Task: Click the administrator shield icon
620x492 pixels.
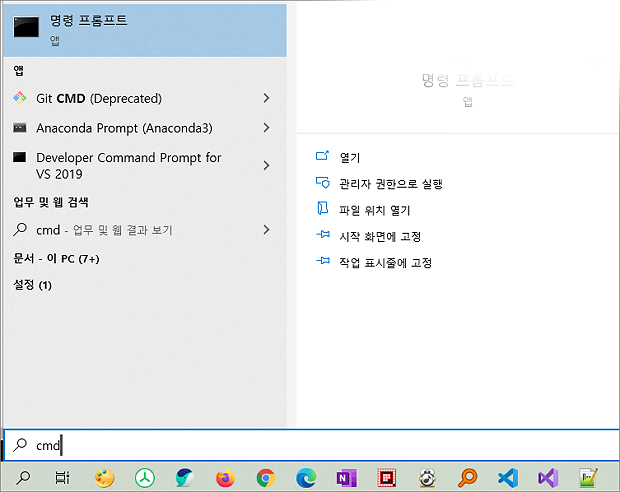Action: point(323,183)
